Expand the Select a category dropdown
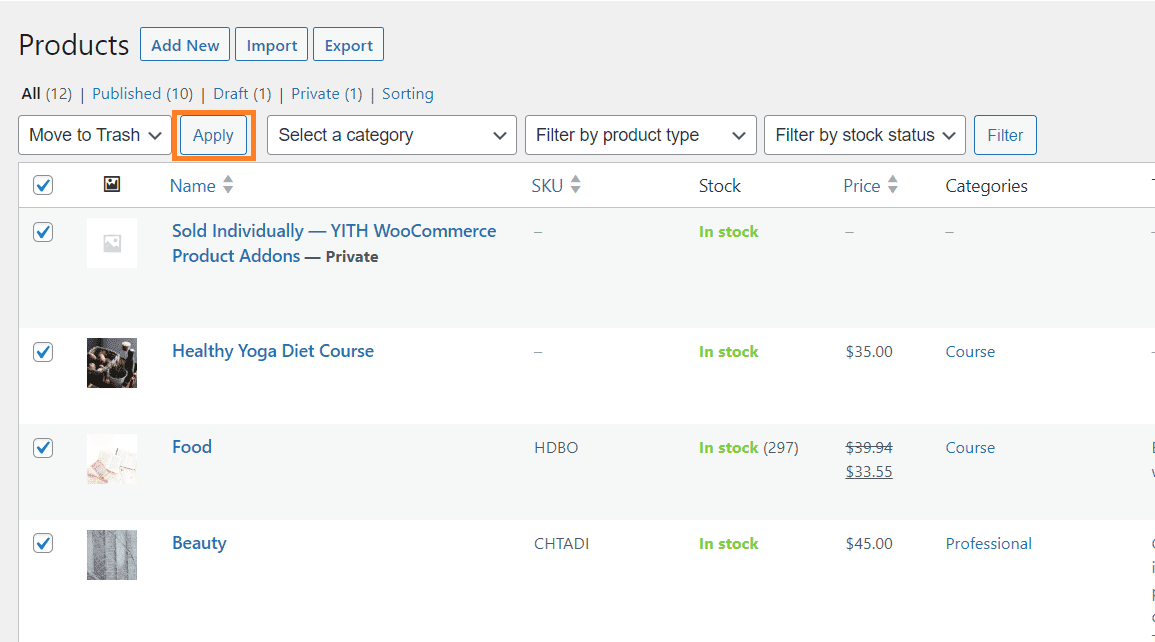This screenshot has width=1155, height=642. tap(392, 135)
